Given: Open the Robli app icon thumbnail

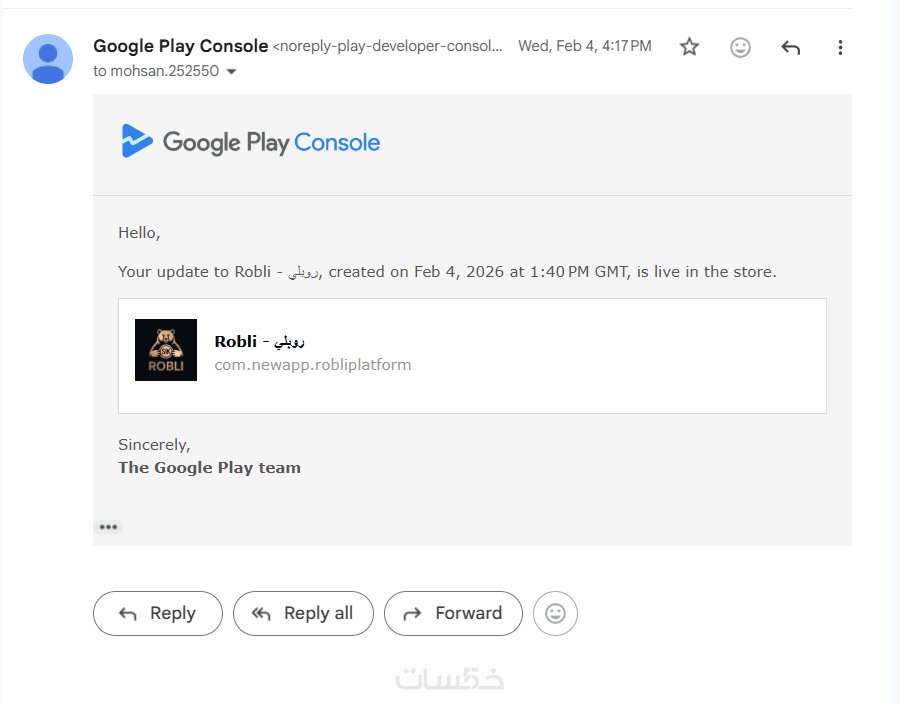Looking at the screenshot, I should click(166, 350).
